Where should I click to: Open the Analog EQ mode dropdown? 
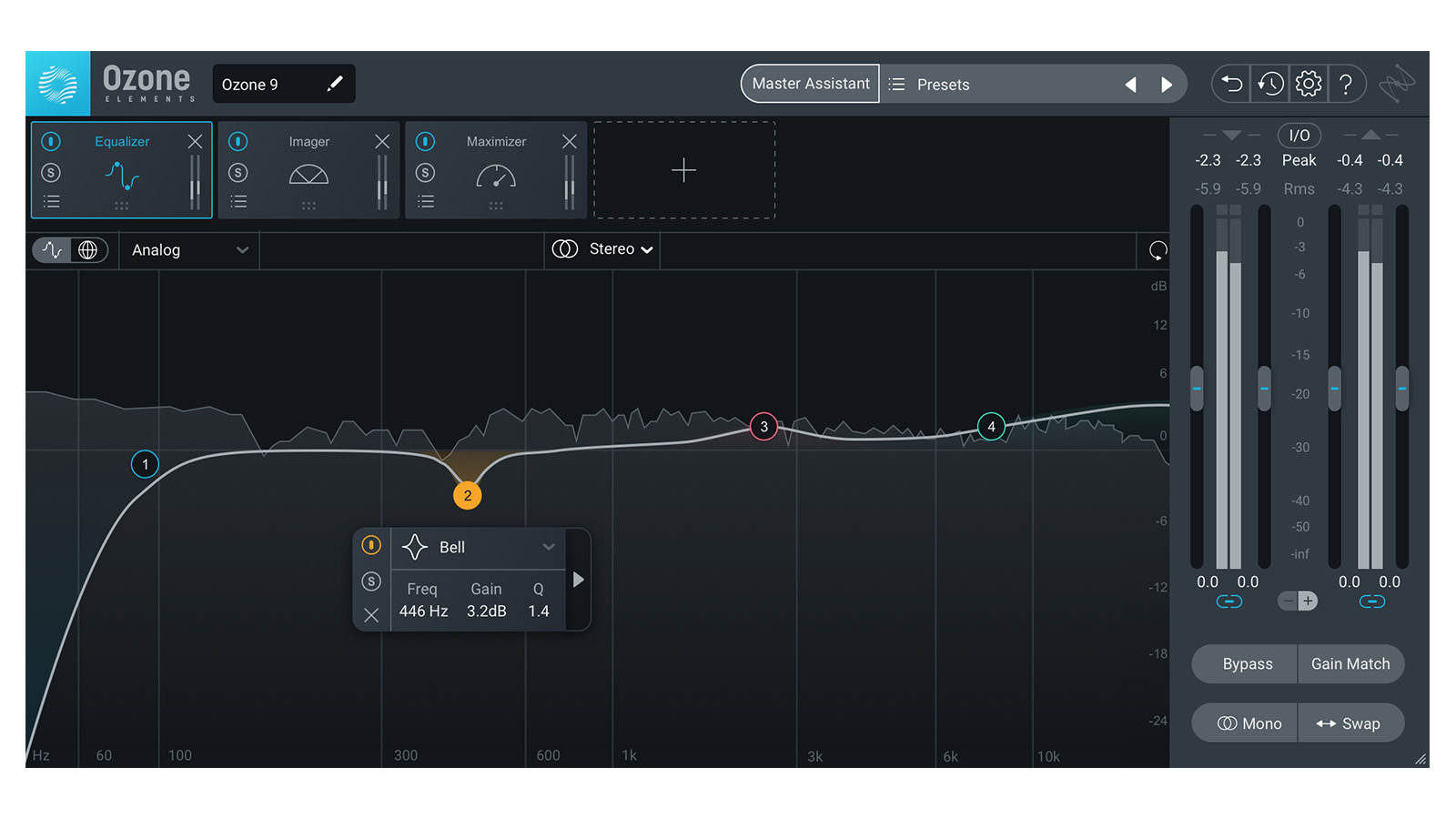coord(189,250)
